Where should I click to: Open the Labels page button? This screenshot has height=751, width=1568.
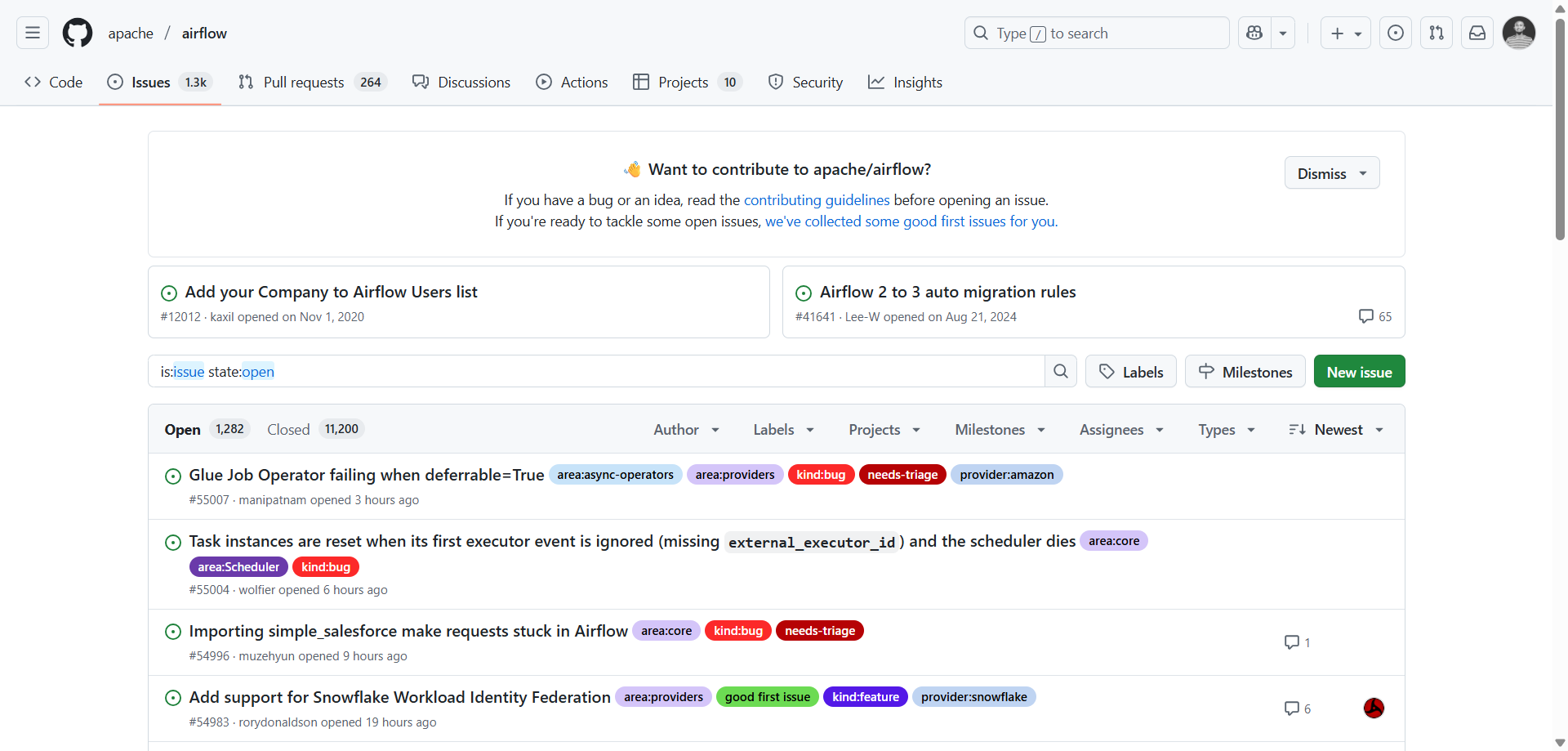click(1130, 371)
